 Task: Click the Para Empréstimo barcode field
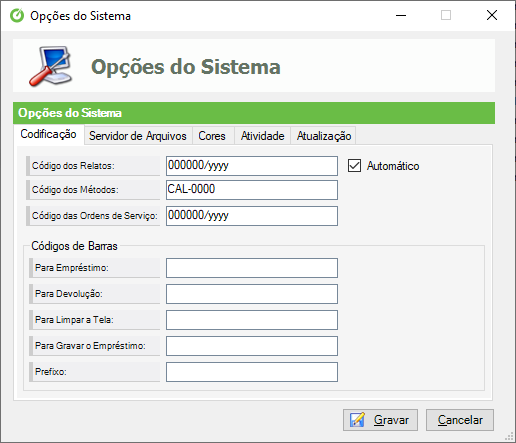[x=252, y=268]
